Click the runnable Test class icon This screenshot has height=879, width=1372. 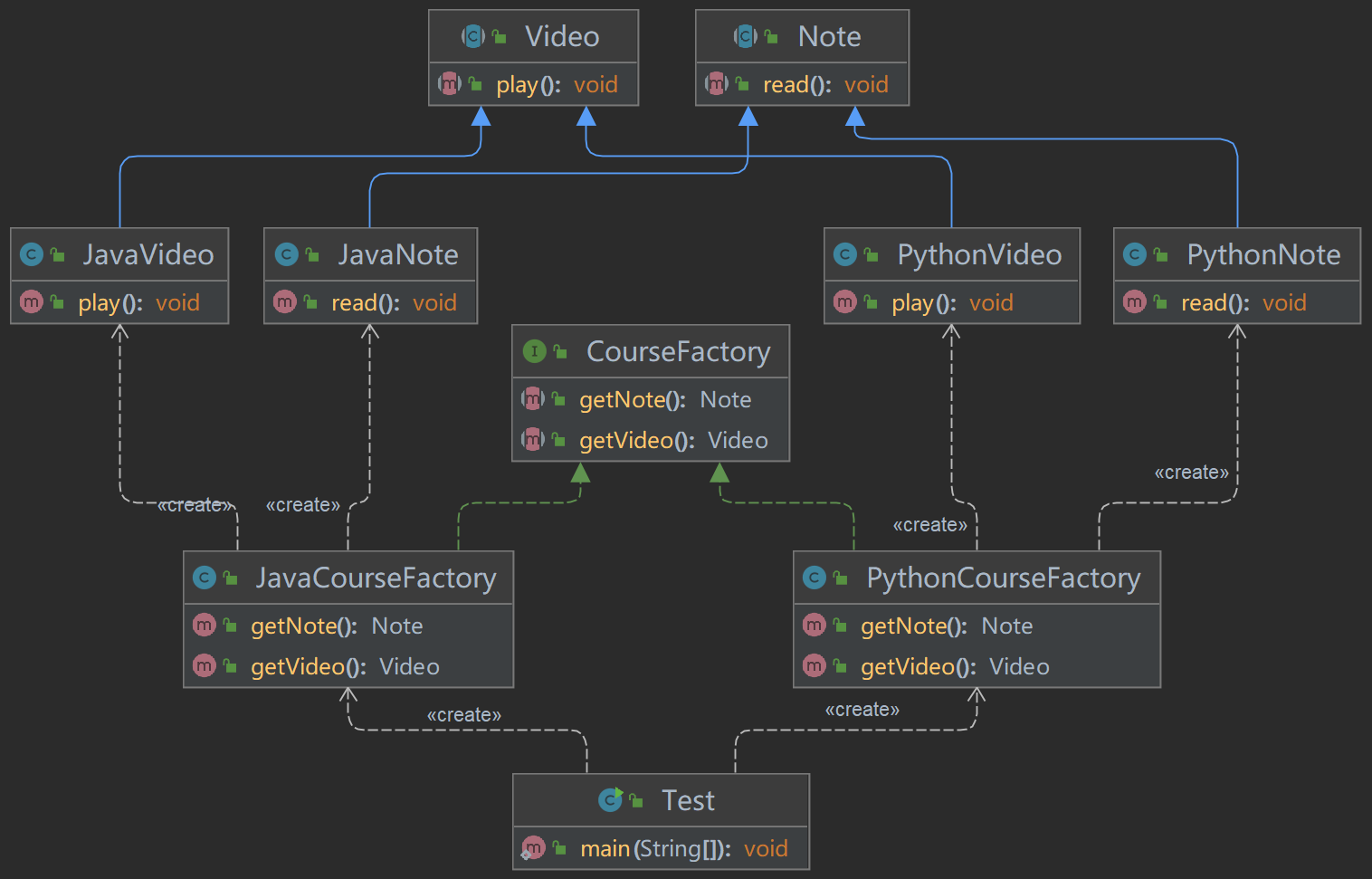611,799
